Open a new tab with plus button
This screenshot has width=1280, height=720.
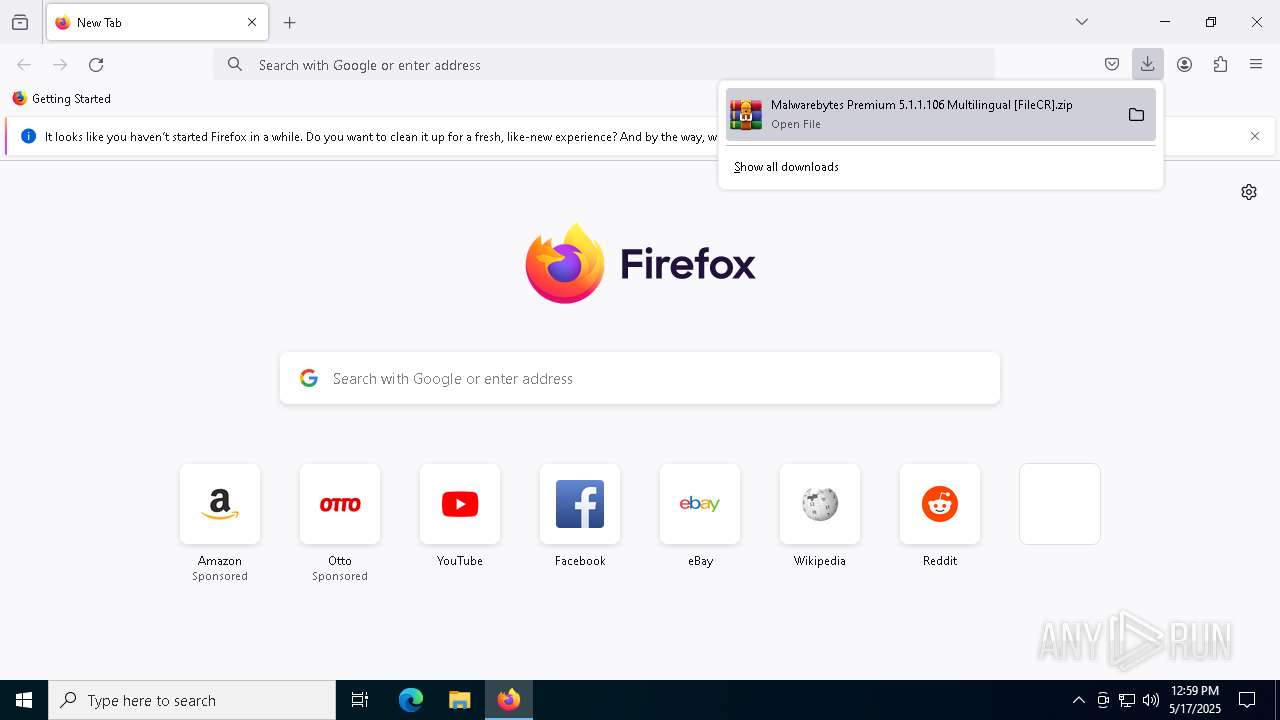tap(290, 22)
